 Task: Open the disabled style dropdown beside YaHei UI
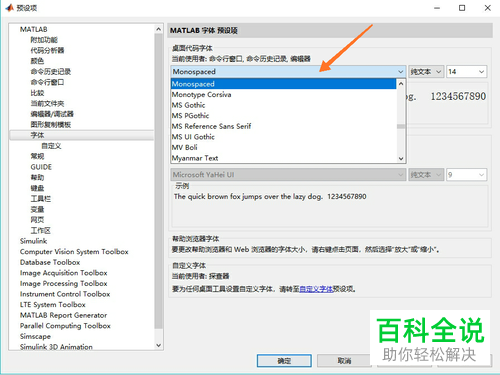point(426,175)
